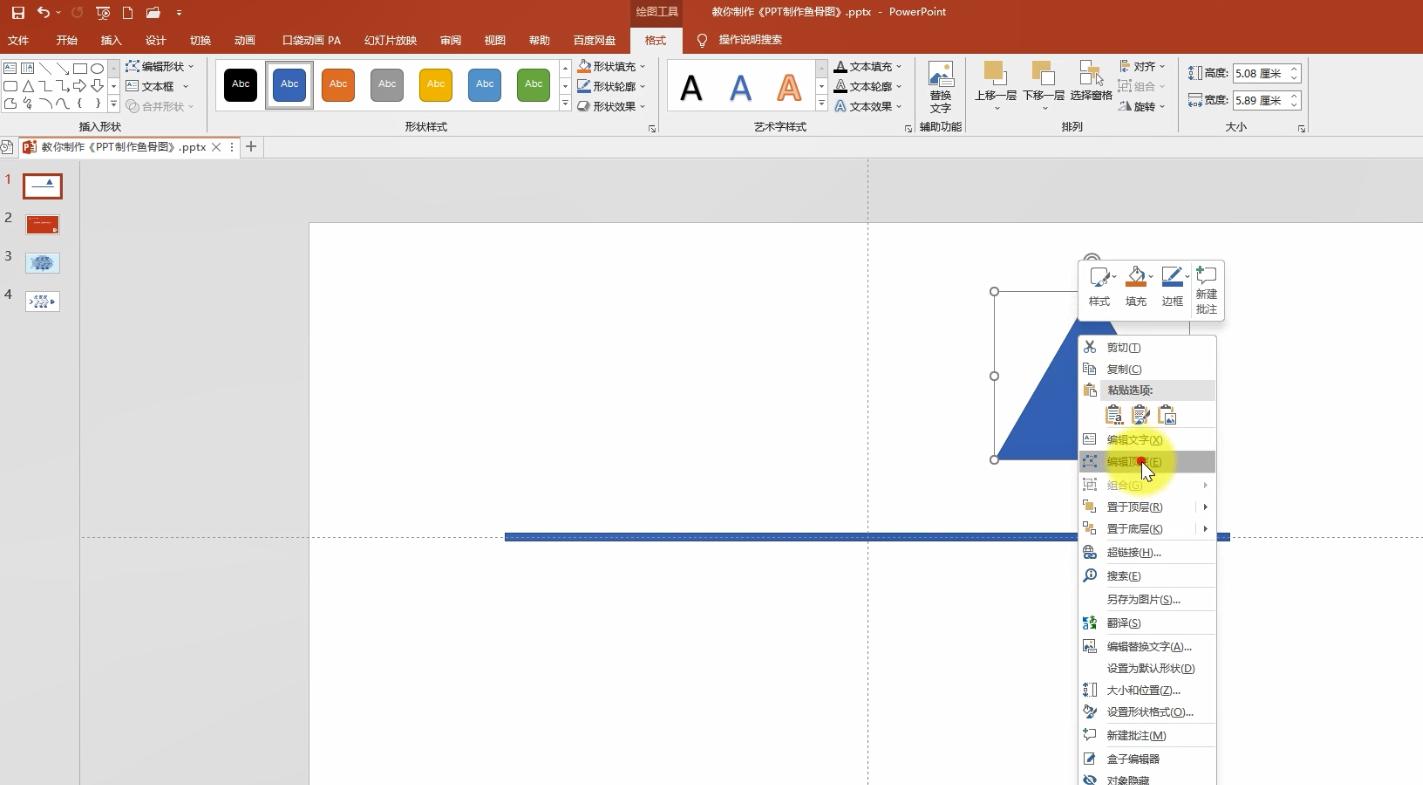Image resolution: width=1423 pixels, height=785 pixels.
Task: Open 置于顶层(R) submenu in context menu
Action: click(x=1147, y=507)
